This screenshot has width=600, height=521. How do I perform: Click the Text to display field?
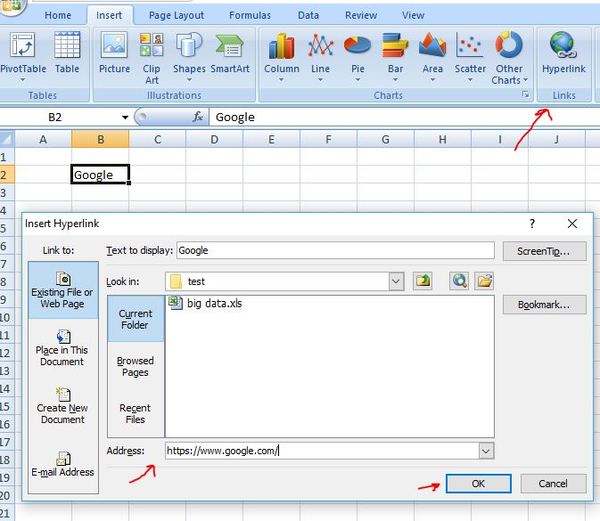pos(335,251)
